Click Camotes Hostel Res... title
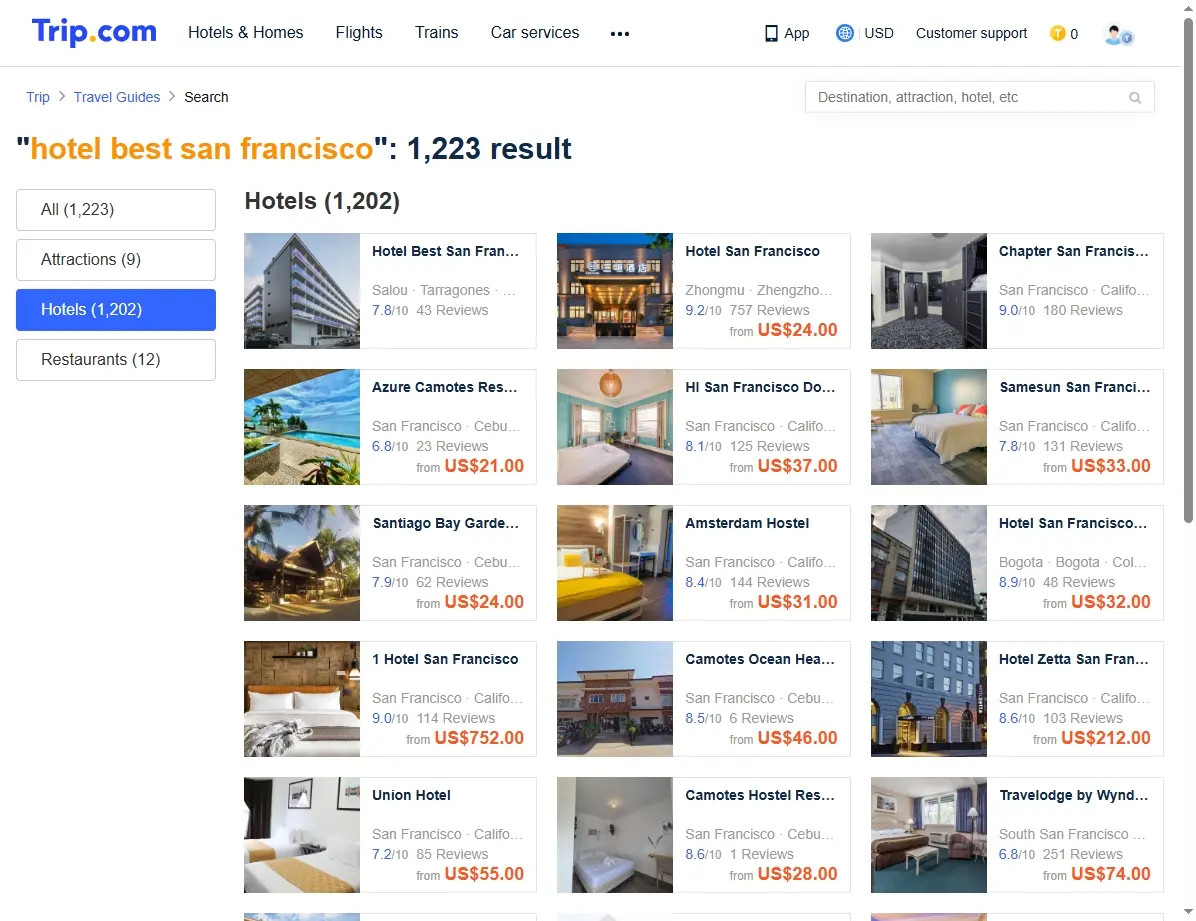Screen dimensions: 1196x921 pyautogui.click(x=760, y=794)
